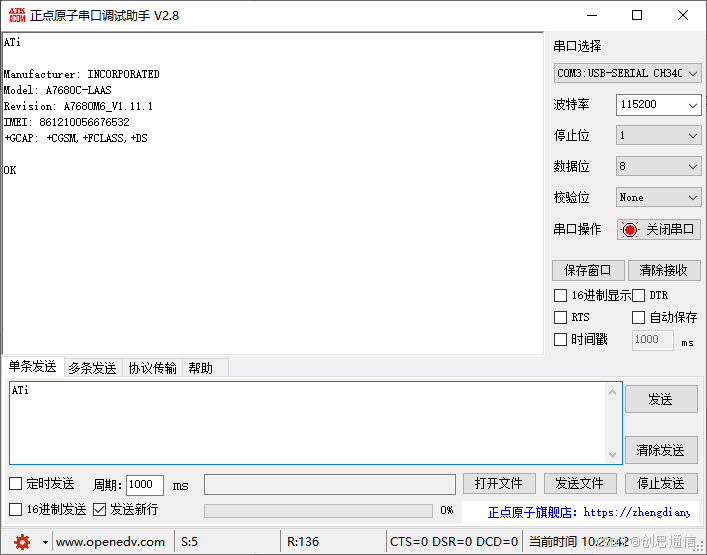Click the timestamp 1000 ms input field
The image size is (707, 555).
coord(653,339)
